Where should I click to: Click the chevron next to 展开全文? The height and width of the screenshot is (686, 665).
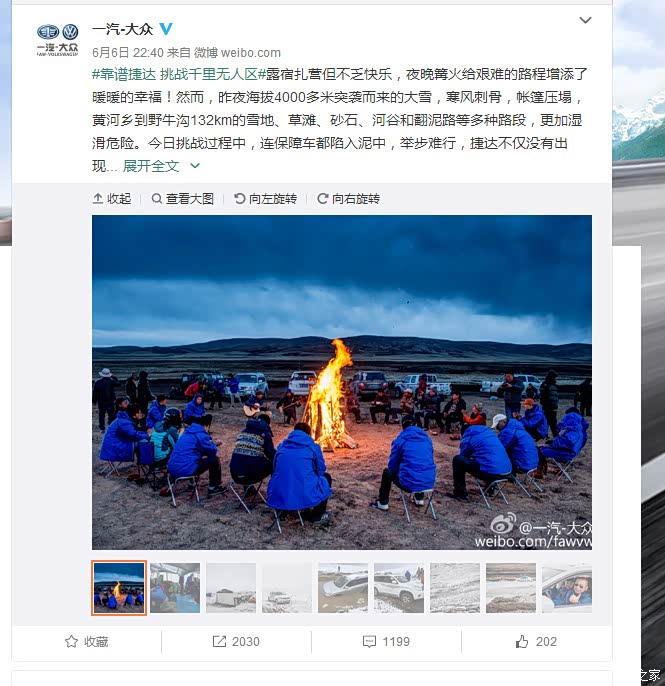coord(195,166)
